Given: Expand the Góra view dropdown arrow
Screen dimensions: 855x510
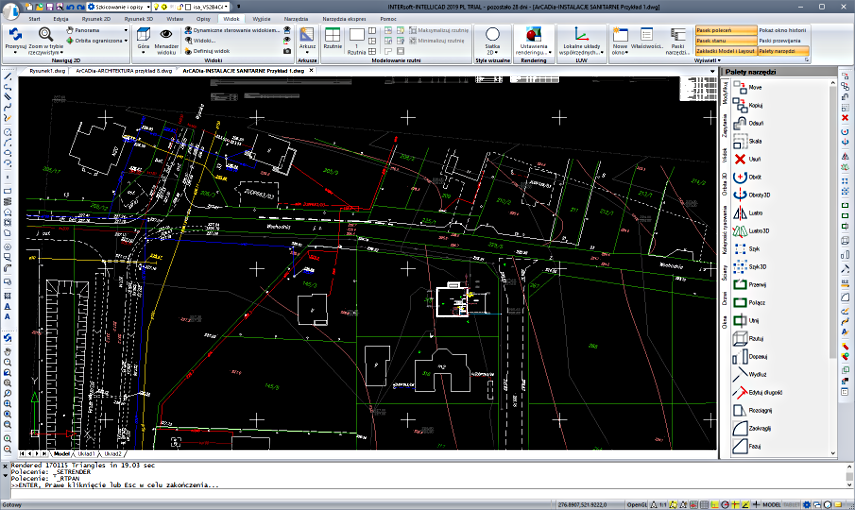Looking at the screenshot, I should (143, 53).
